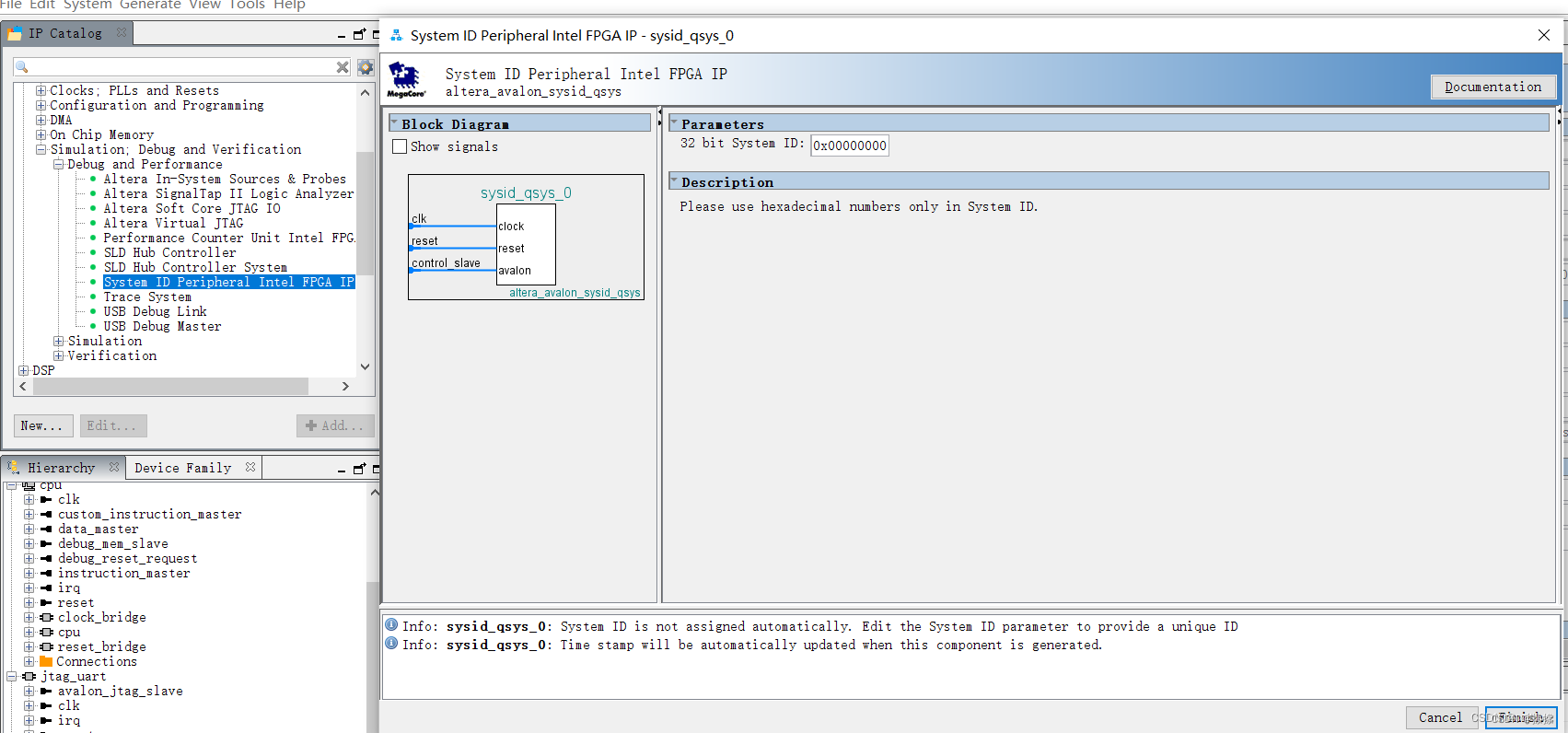Collapse the Parameters section

tap(674, 122)
